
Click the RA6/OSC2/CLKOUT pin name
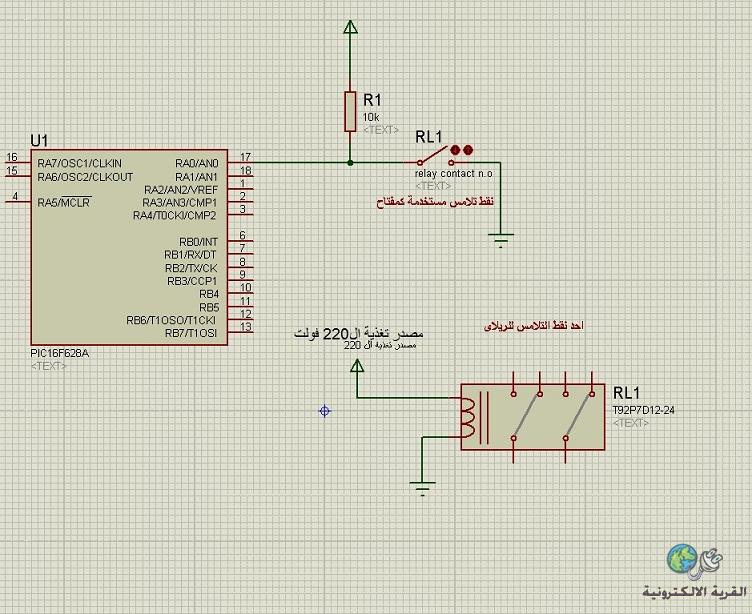coord(85,177)
